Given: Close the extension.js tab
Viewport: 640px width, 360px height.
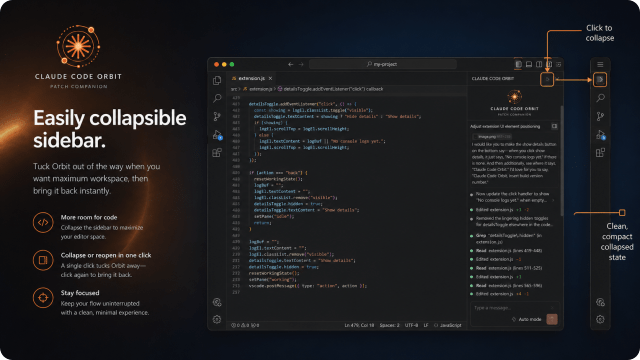Looking at the screenshot, I should [x=270, y=78].
